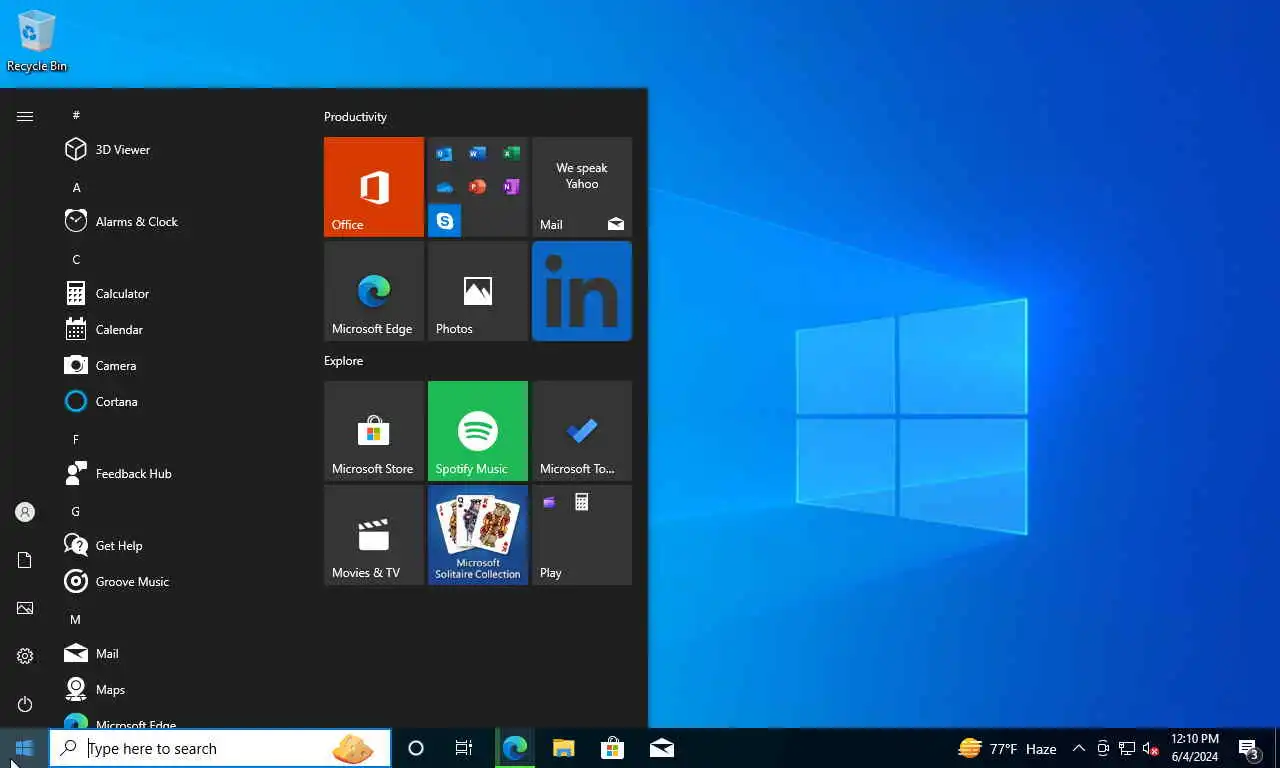Open OneNote in the Office tile group
The image size is (1280, 768).
(511, 187)
